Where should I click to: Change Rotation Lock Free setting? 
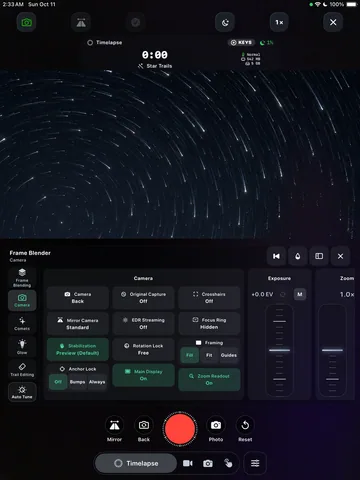[x=143, y=349]
